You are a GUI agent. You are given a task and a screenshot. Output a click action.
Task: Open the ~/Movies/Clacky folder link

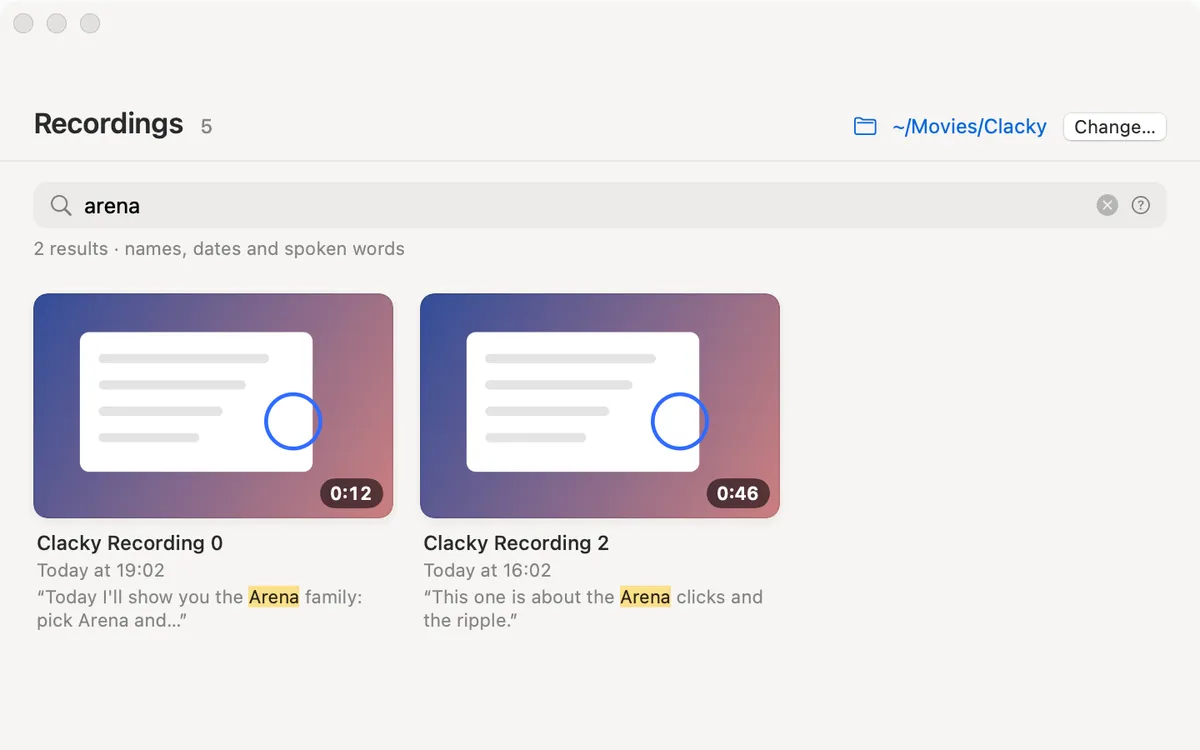[x=969, y=127]
